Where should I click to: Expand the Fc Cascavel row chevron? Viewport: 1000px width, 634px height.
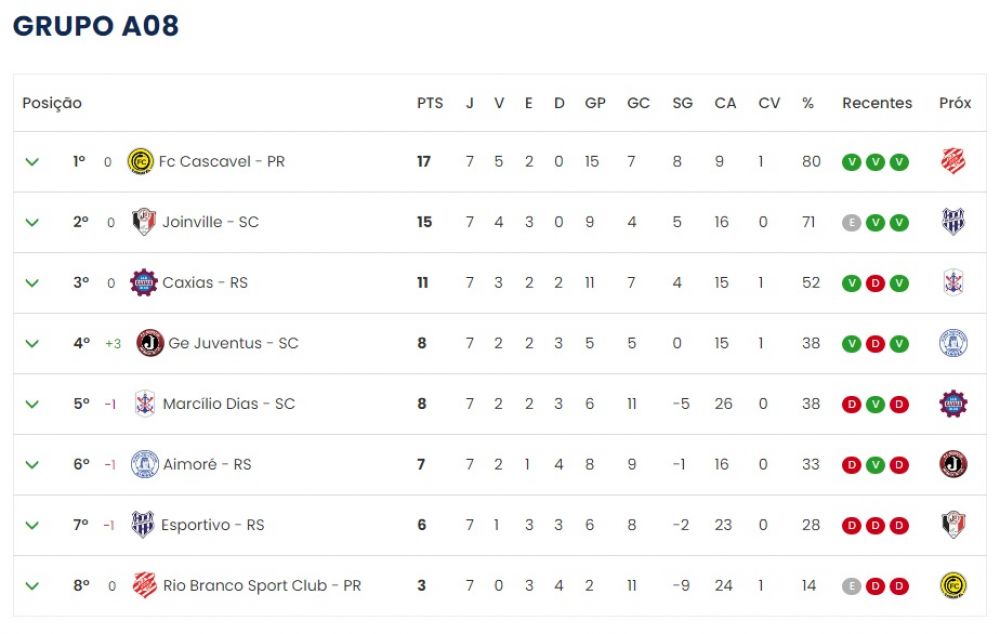[32, 162]
